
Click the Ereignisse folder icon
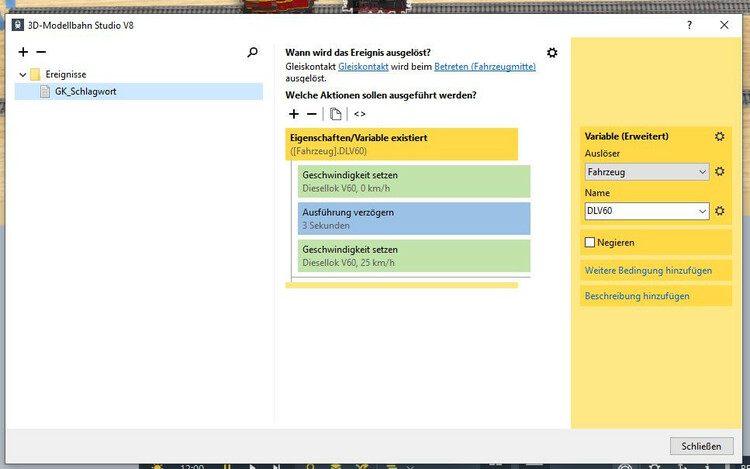[35, 74]
